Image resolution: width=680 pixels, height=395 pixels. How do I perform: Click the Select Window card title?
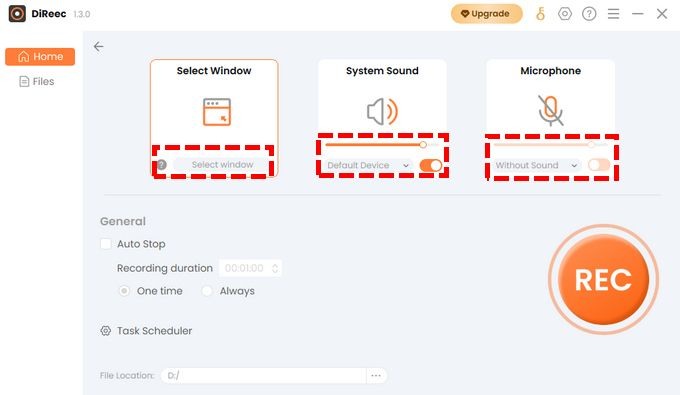pos(214,71)
